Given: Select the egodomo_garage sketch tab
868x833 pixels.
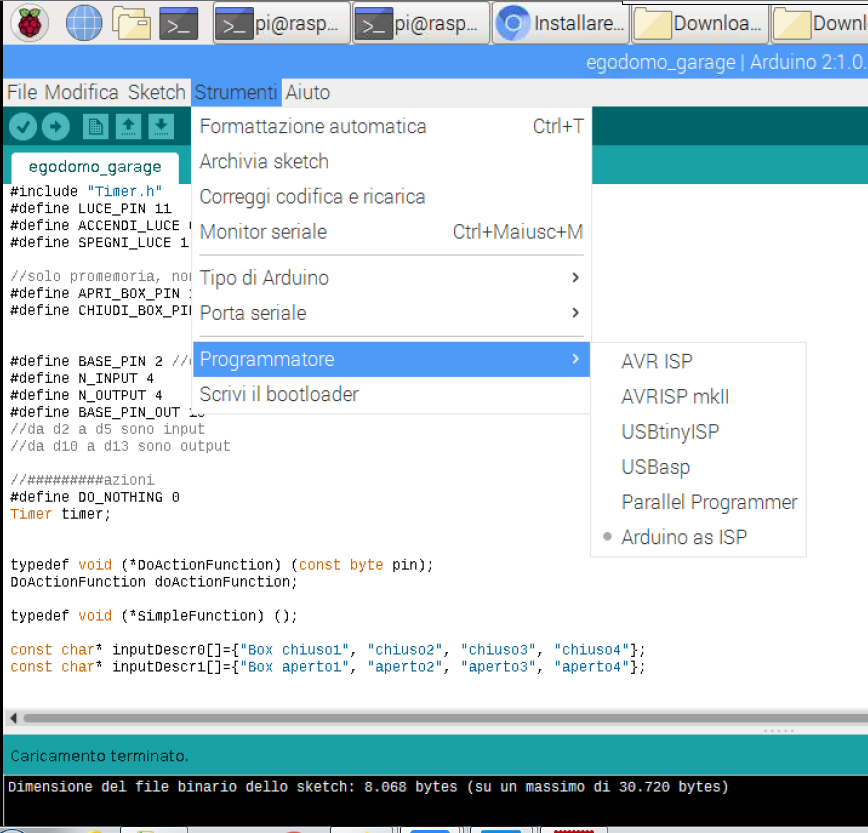Looking at the screenshot, I should pyautogui.click(x=95, y=167).
